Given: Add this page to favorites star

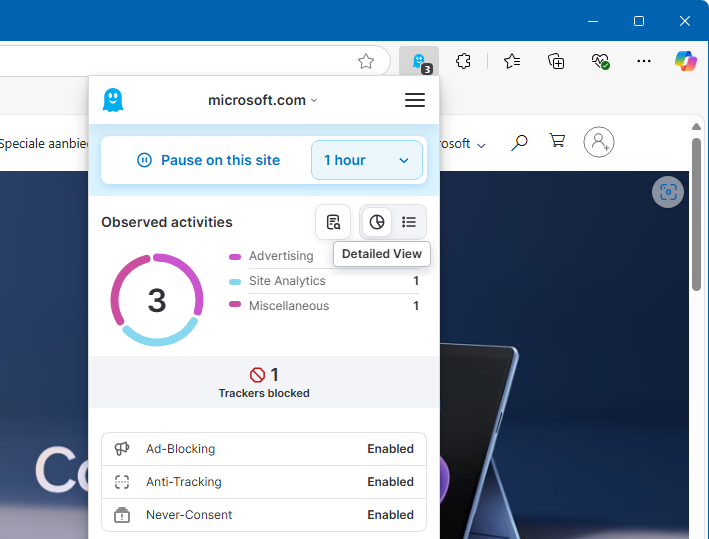Looking at the screenshot, I should tap(366, 61).
